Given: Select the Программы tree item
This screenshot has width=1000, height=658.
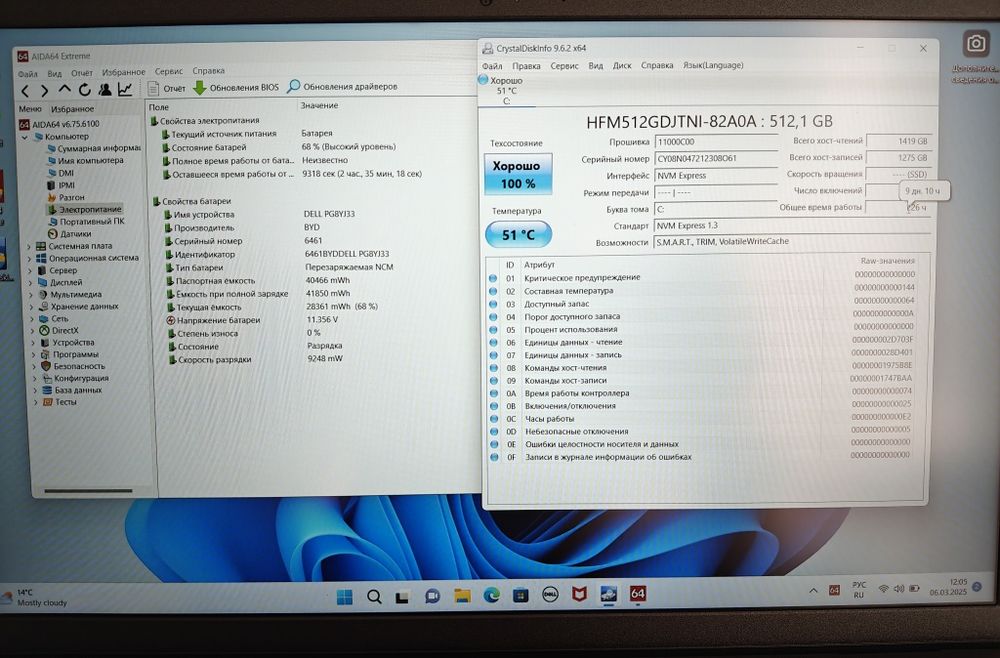Looking at the screenshot, I should tap(70, 355).
